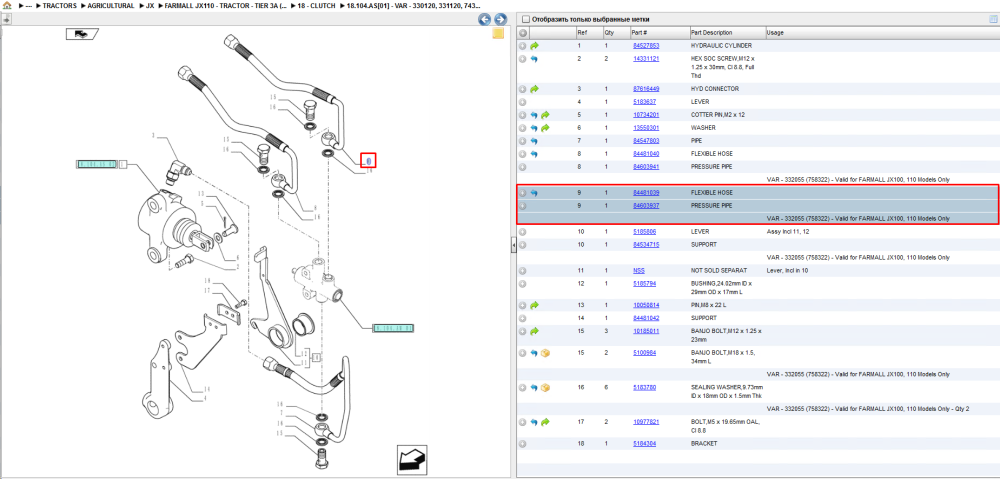Click callout 9 highlighted on diagram
This screenshot has height=479, width=1000.
(369, 161)
